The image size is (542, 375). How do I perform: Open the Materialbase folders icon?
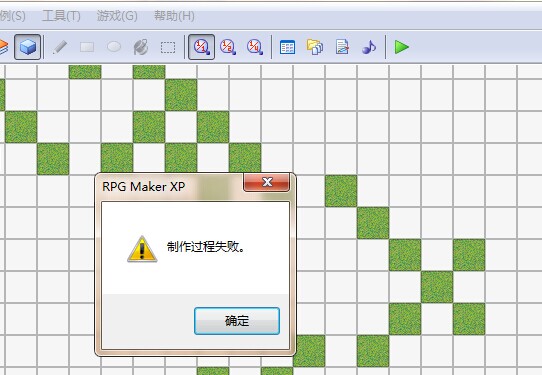[315, 47]
